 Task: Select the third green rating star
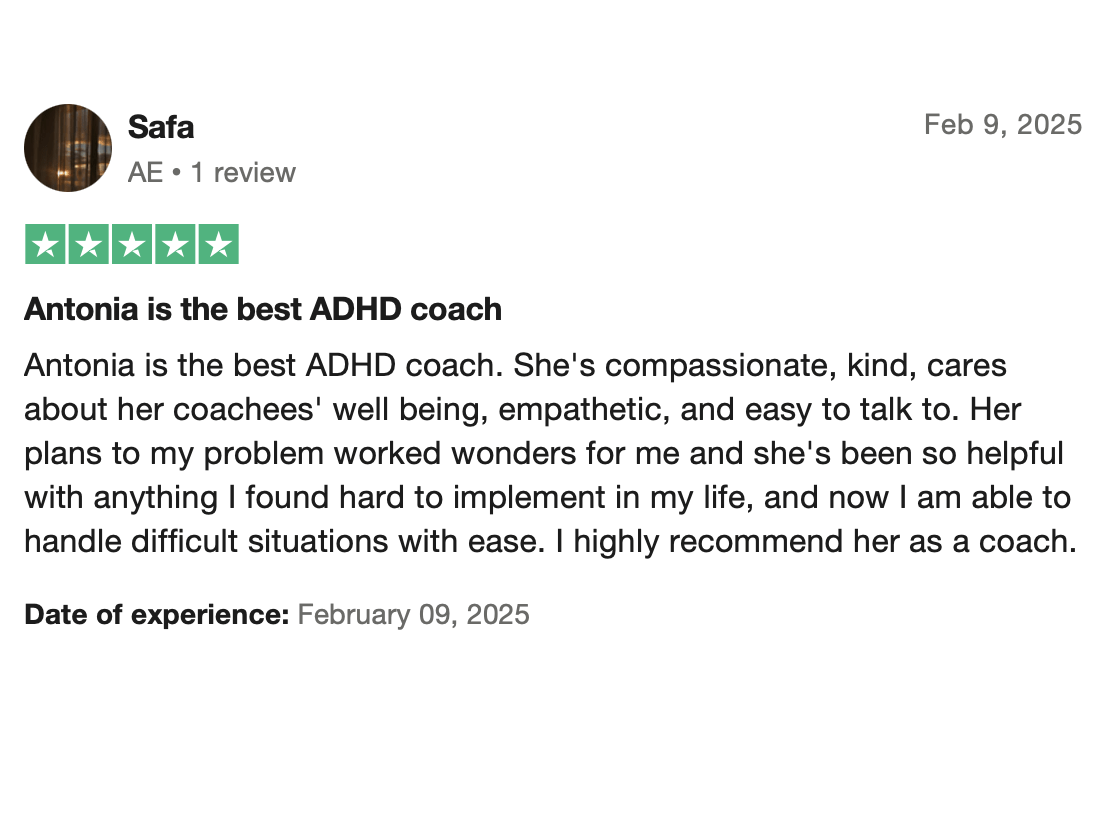point(131,244)
